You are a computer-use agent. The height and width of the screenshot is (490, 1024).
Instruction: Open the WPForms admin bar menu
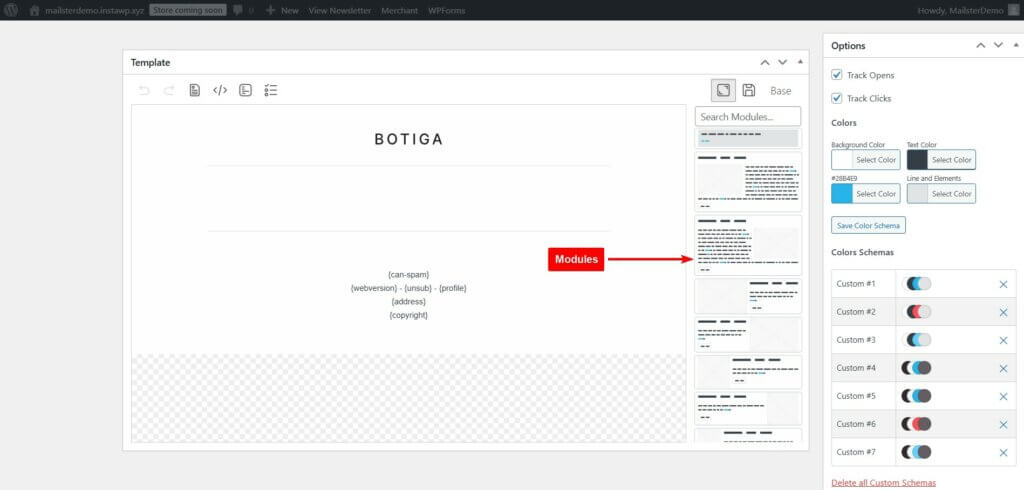pos(449,10)
